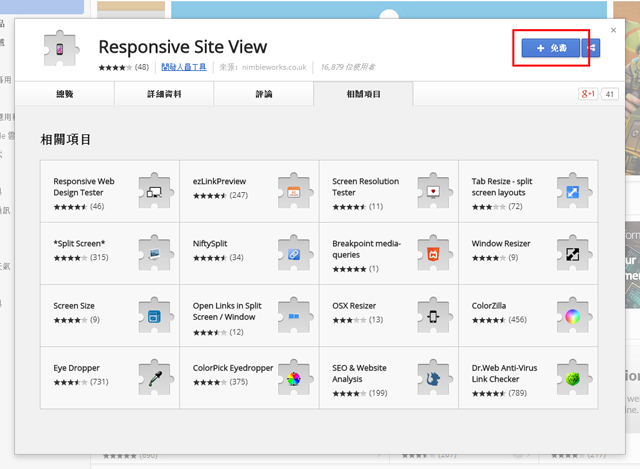Open the *Split Screen* title
Viewport: 640px width, 469px height.
click(x=79, y=244)
